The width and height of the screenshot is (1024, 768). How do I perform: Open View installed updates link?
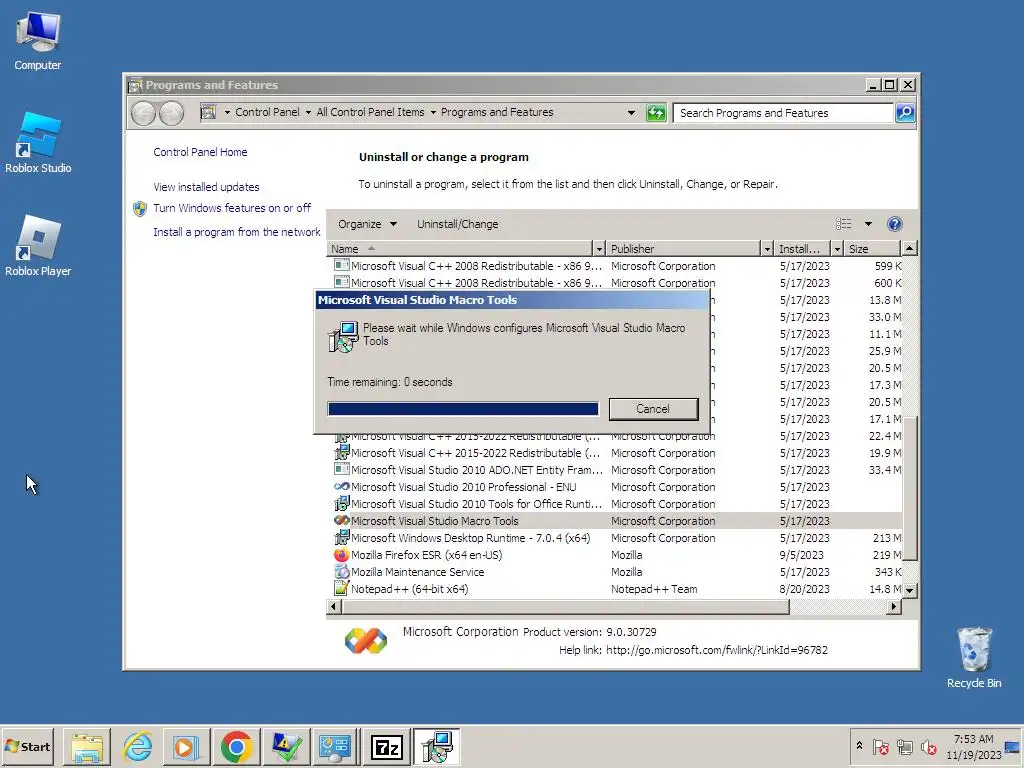[x=206, y=187]
